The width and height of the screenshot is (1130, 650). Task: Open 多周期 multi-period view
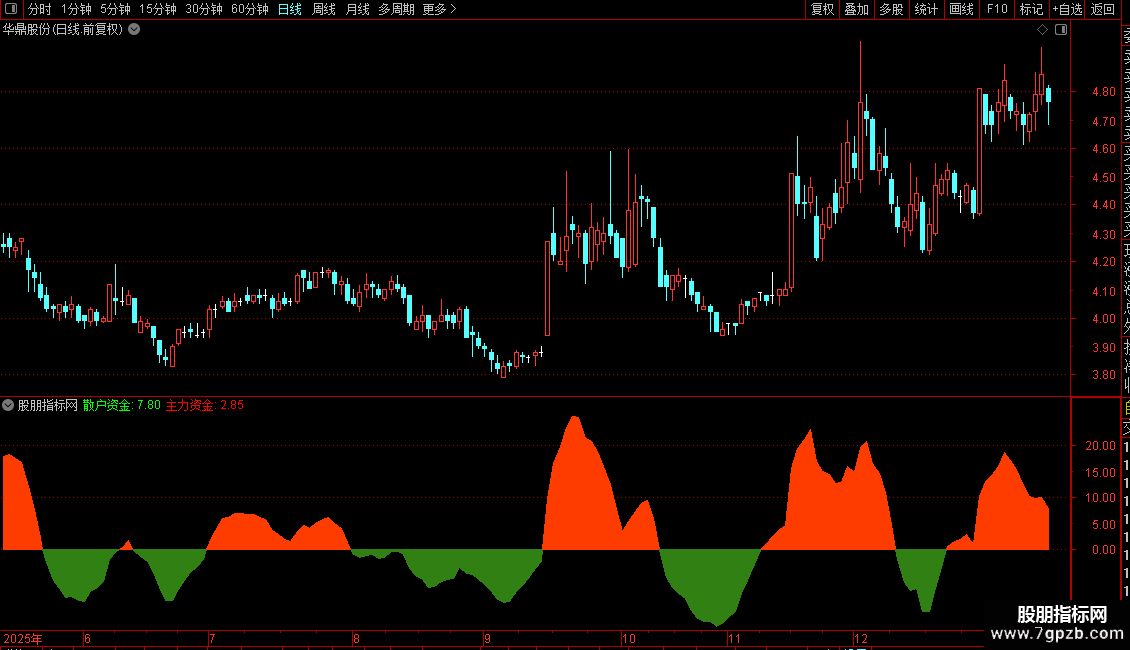(x=396, y=9)
